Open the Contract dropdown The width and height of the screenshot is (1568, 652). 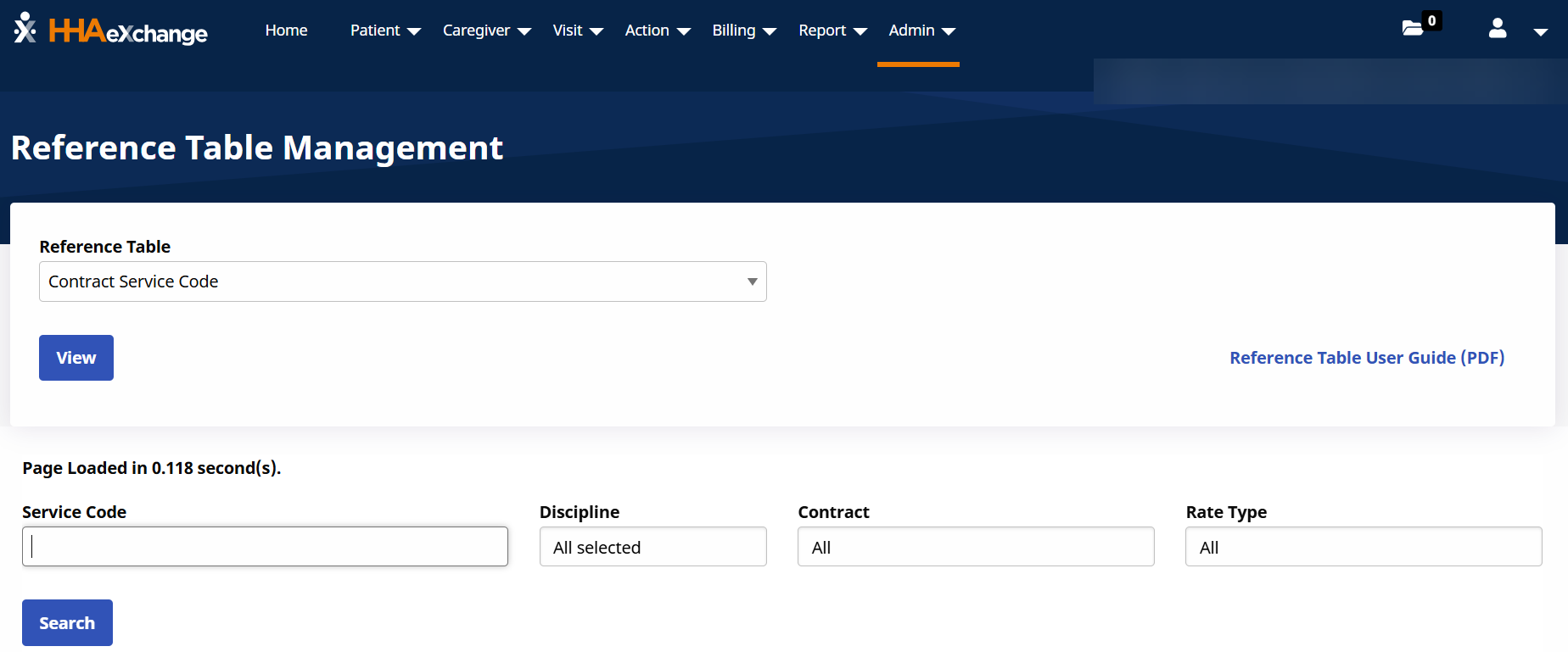click(x=975, y=547)
